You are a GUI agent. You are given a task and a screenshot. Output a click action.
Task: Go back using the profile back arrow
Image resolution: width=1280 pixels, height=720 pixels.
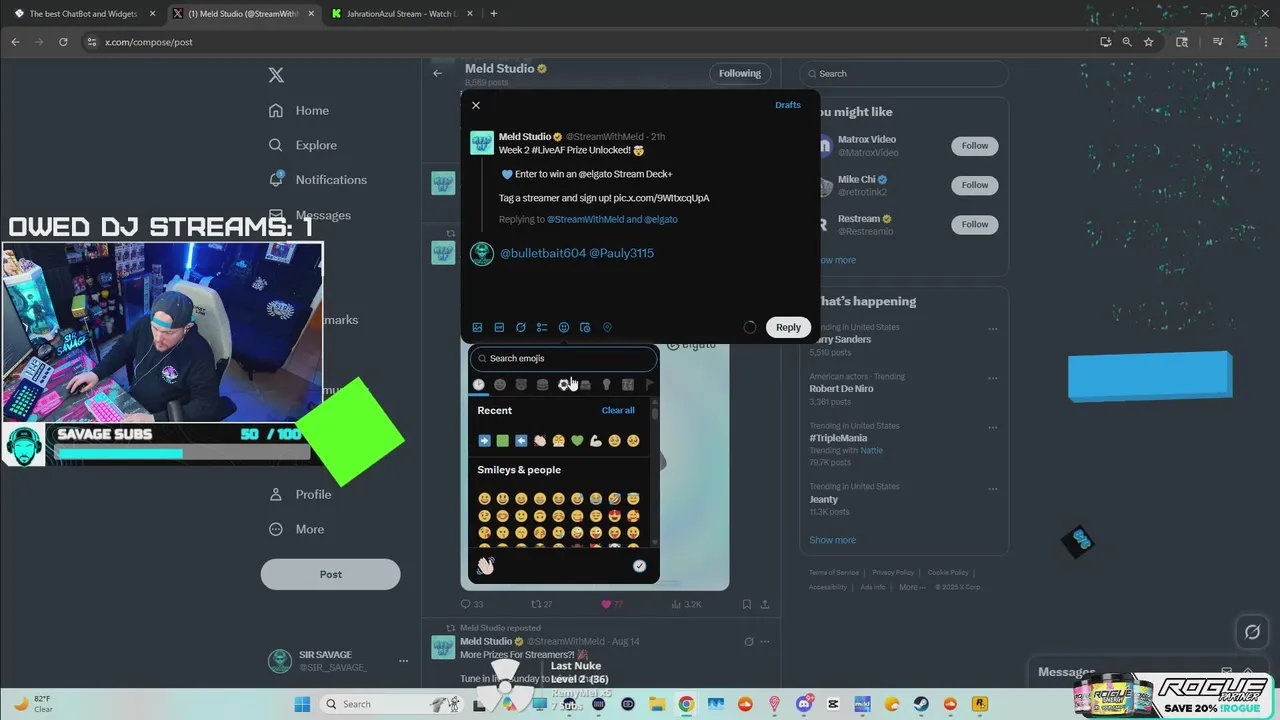437,73
